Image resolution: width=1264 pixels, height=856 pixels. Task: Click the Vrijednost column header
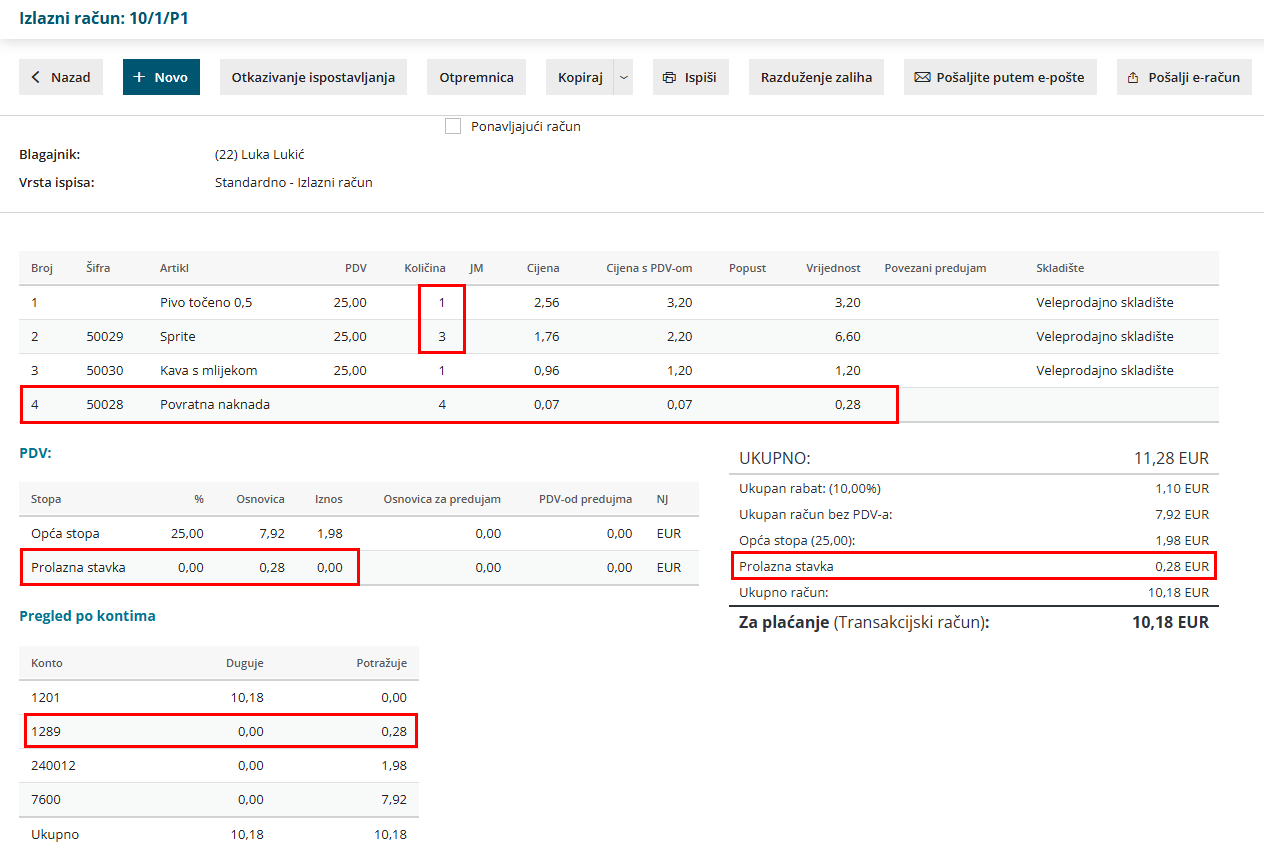(834, 268)
